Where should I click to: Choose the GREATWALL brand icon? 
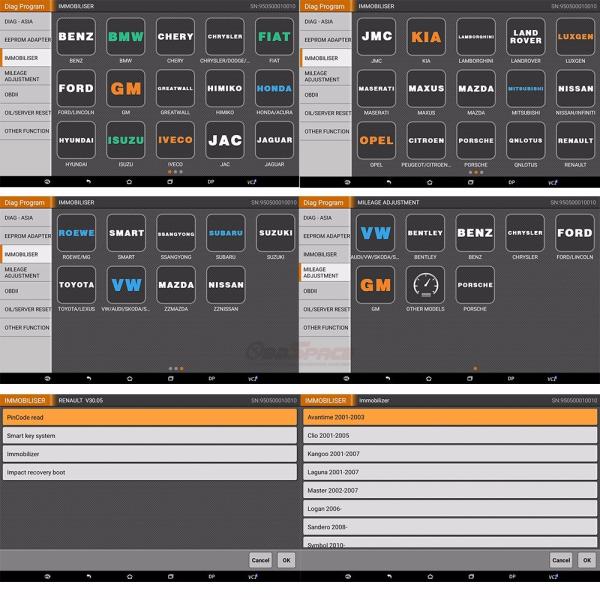tap(175, 88)
